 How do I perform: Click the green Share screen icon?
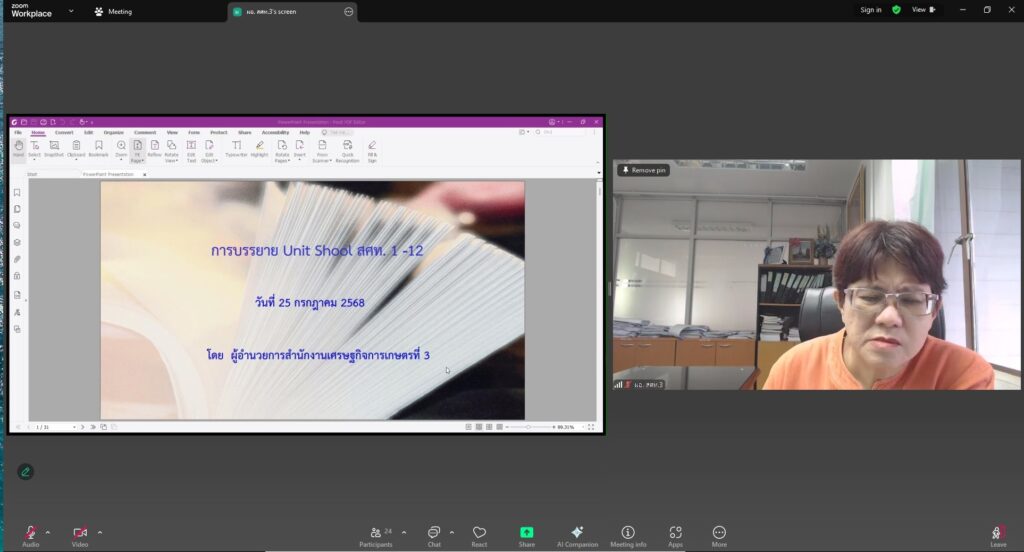click(x=526, y=532)
